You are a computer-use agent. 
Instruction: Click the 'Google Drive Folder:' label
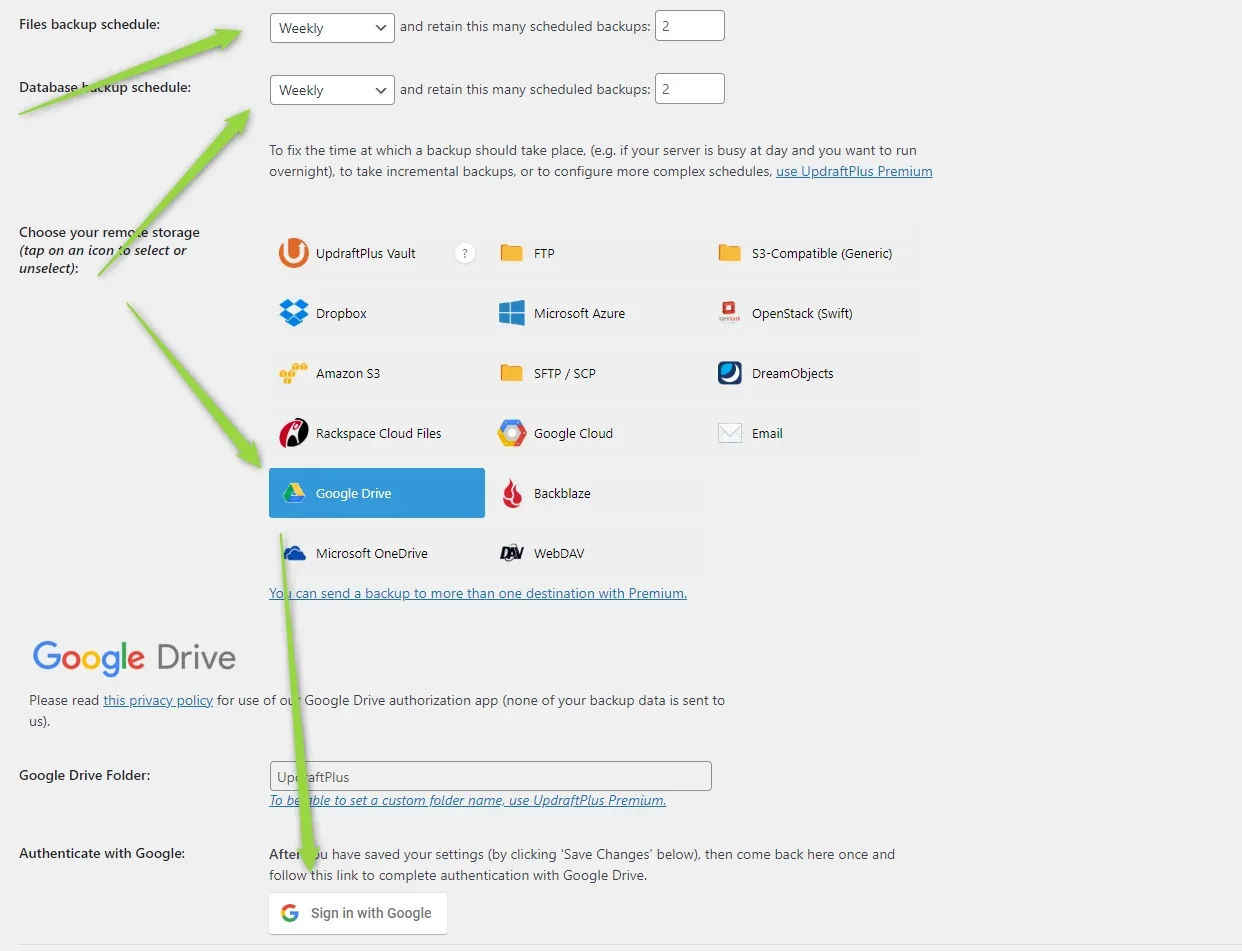click(85, 775)
